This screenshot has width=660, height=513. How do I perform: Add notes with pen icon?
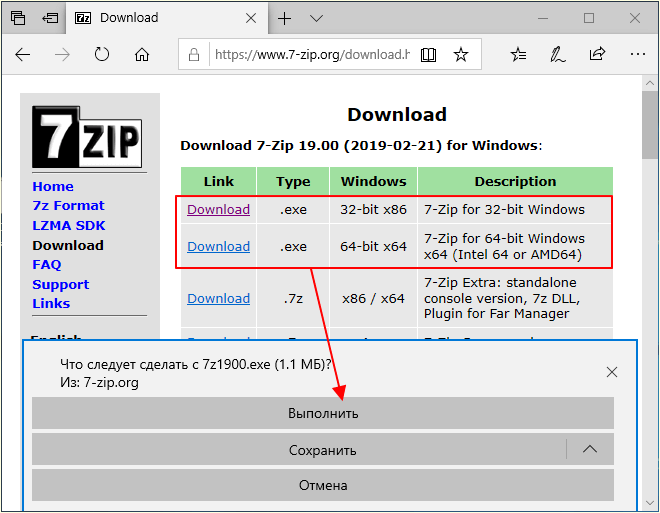(x=558, y=55)
